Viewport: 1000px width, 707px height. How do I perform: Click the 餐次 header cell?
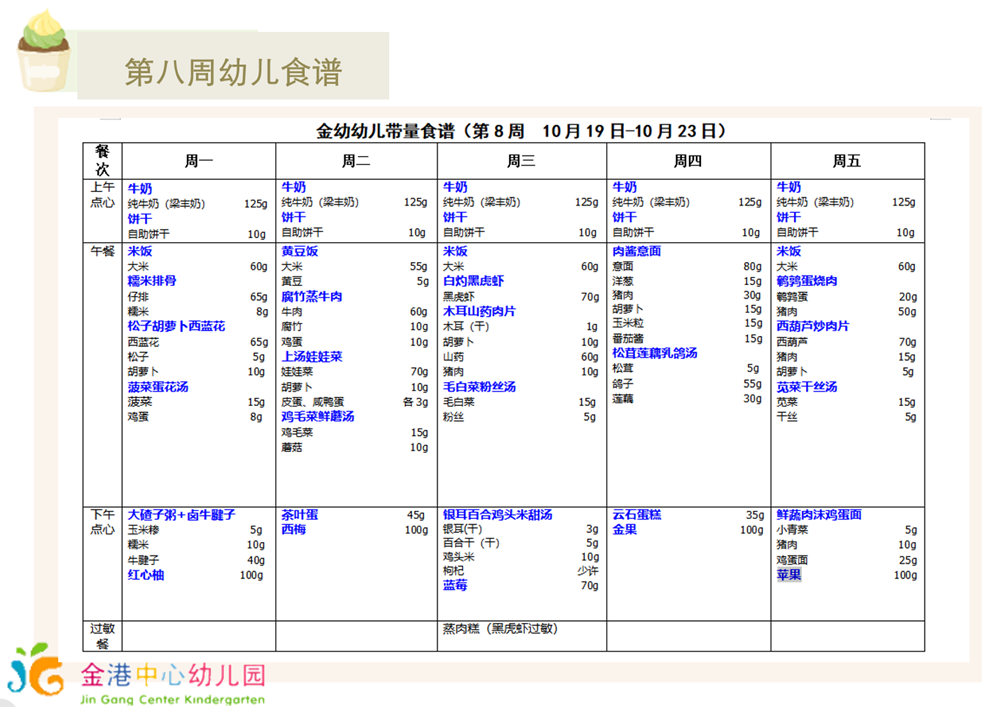[102, 161]
